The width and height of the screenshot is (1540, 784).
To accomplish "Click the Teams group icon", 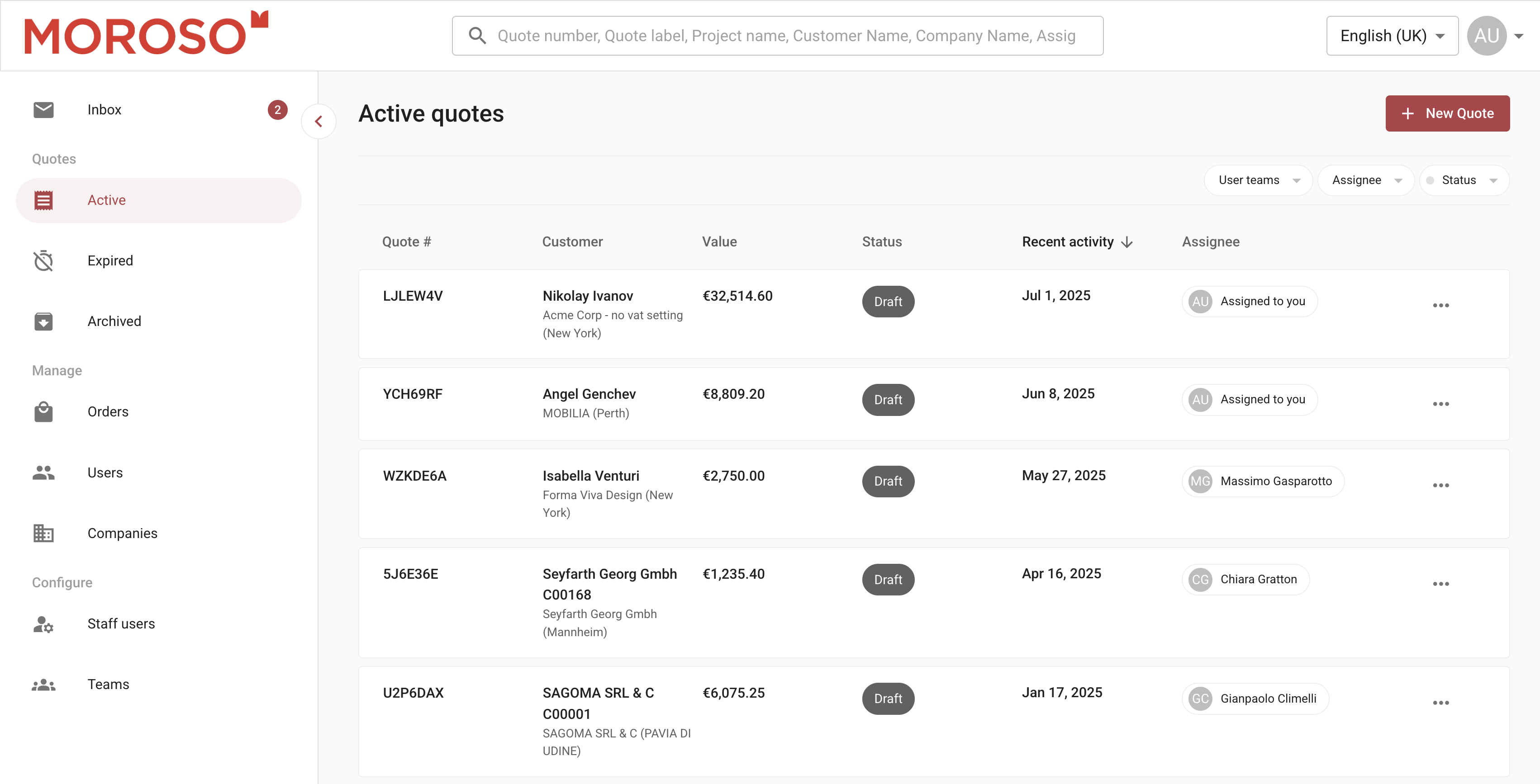I will (x=43, y=684).
